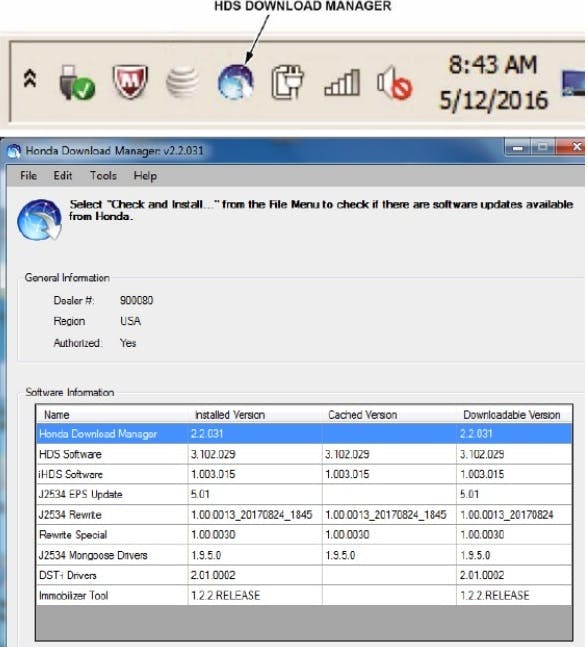Click the muted speaker volume icon
Viewport: 588px width, 647px height.
point(394,83)
